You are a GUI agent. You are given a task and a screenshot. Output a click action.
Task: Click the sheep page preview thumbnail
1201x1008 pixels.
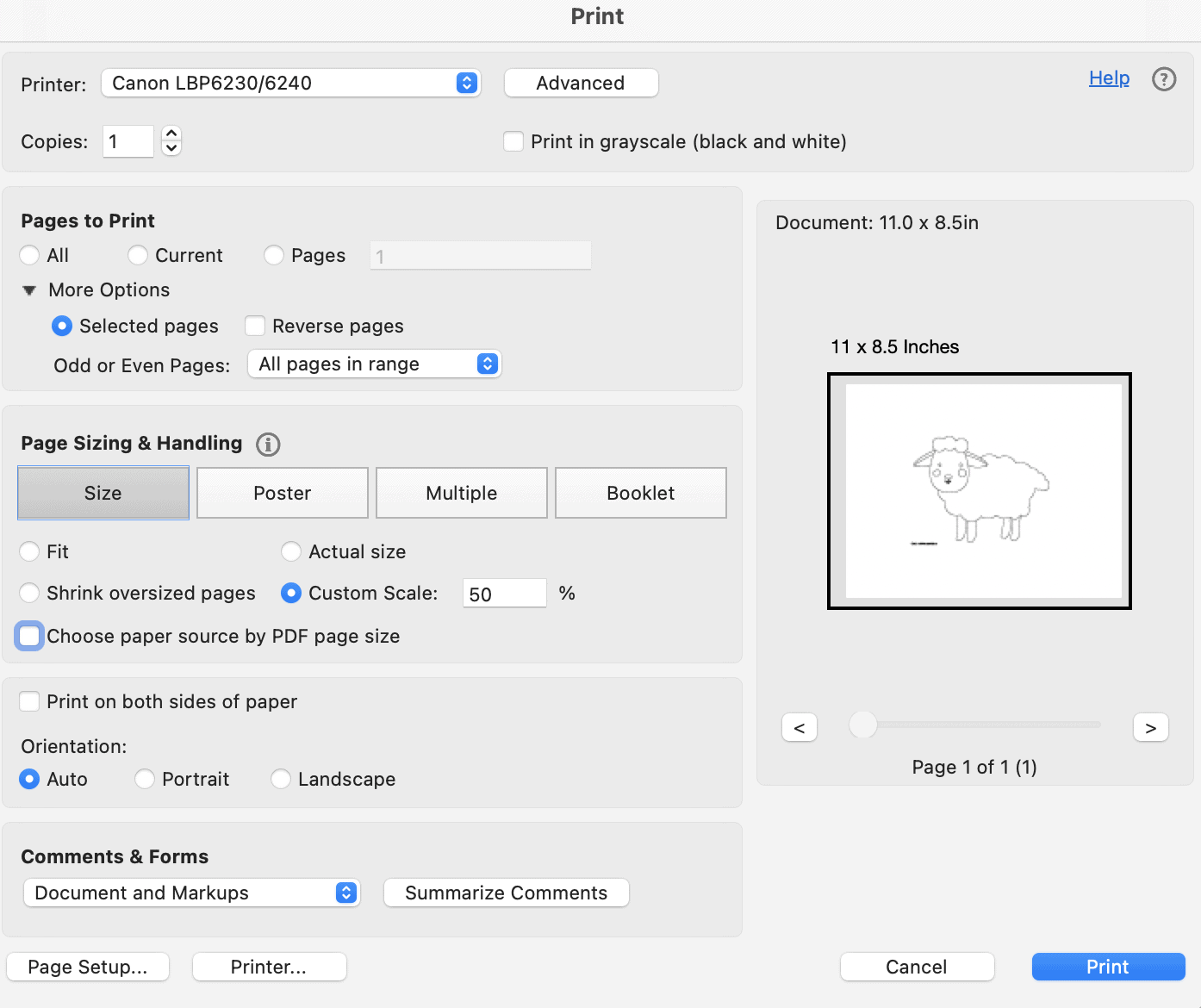[x=980, y=491]
